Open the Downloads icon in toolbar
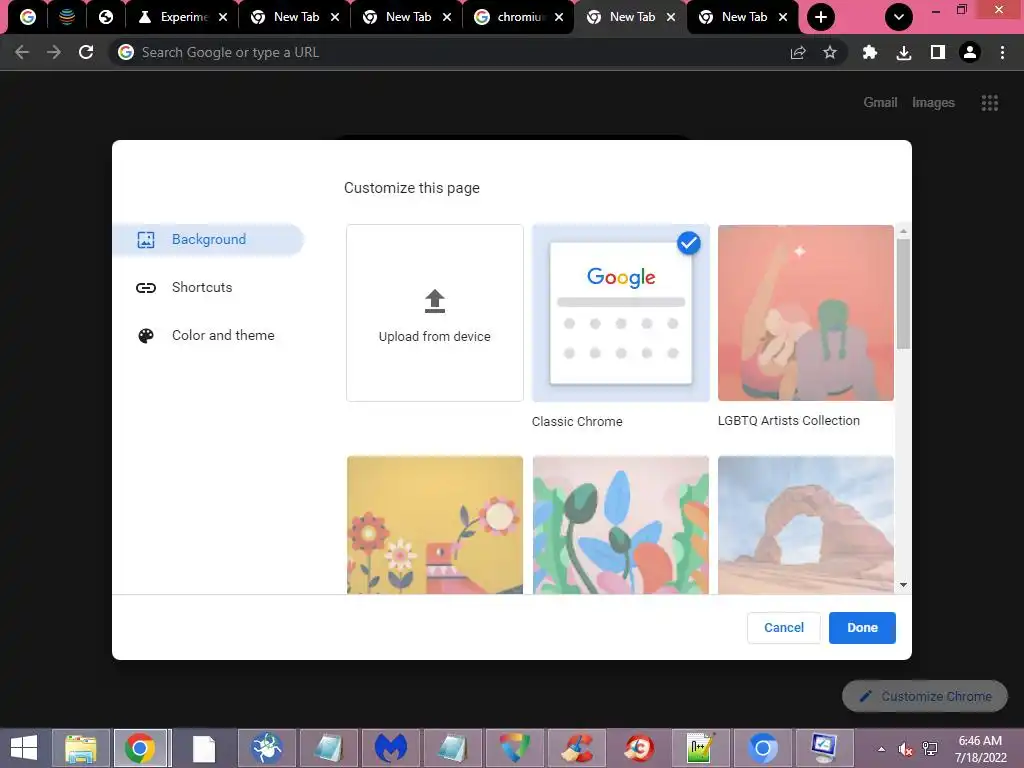 [x=904, y=52]
